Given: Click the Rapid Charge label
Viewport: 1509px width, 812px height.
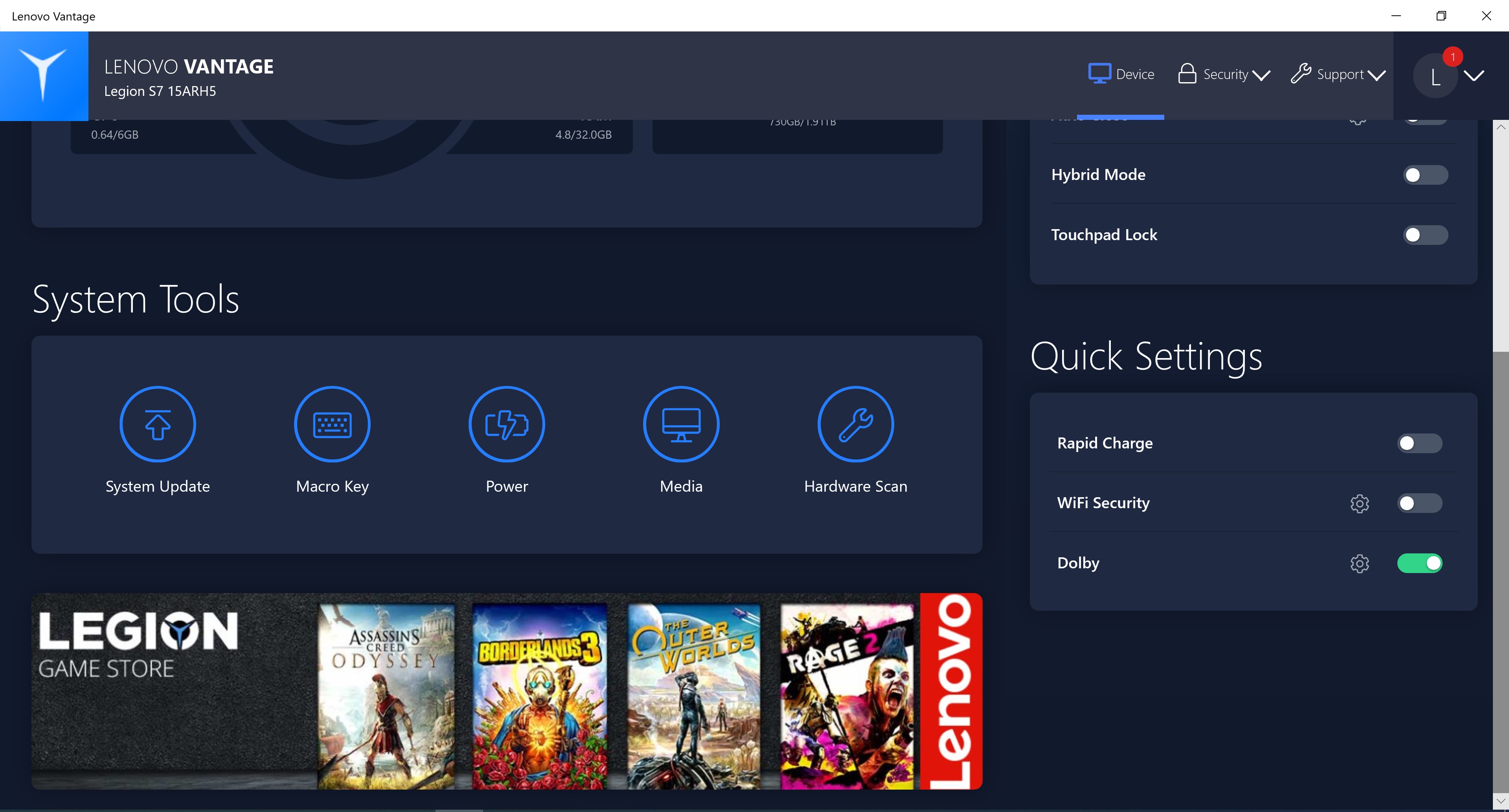Looking at the screenshot, I should tap(1105, 443).
